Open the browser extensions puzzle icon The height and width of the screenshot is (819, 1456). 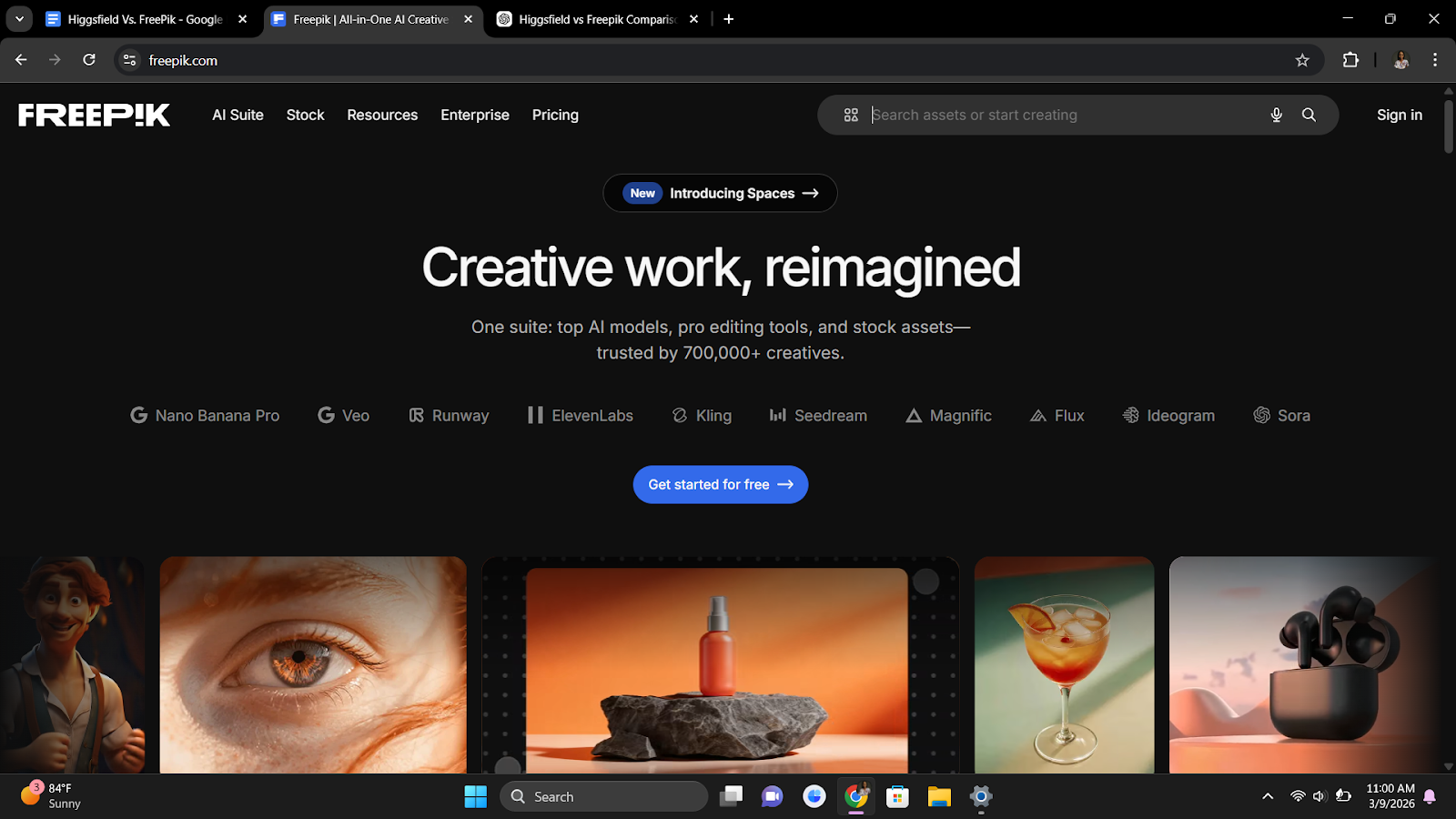[1350, 60]
